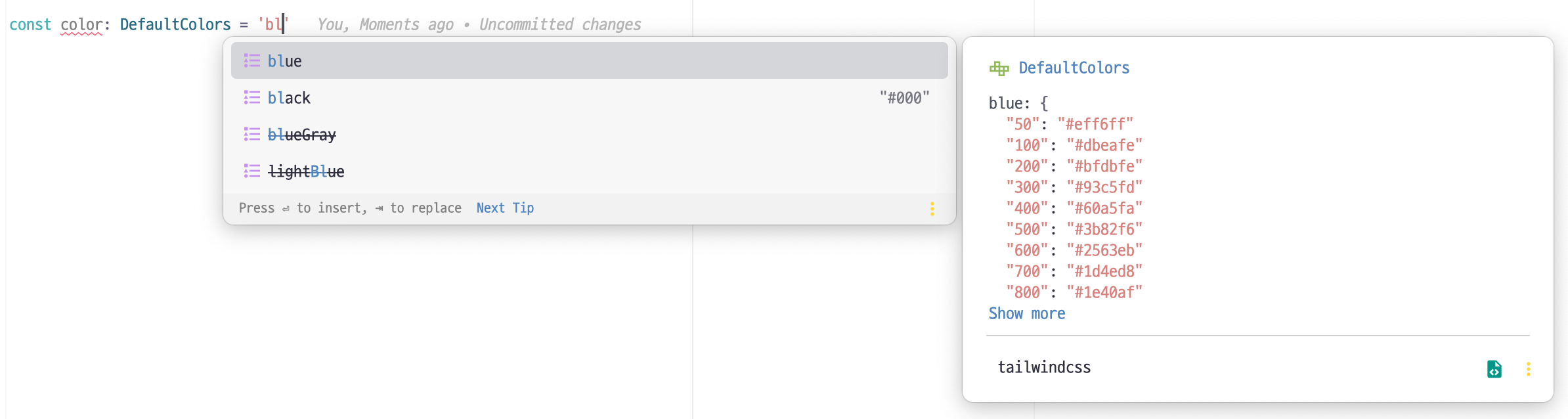This screenshot has width=1568, height=419.
Task: Click the enum icon beside lightBlue
Action: coord(251,171)
